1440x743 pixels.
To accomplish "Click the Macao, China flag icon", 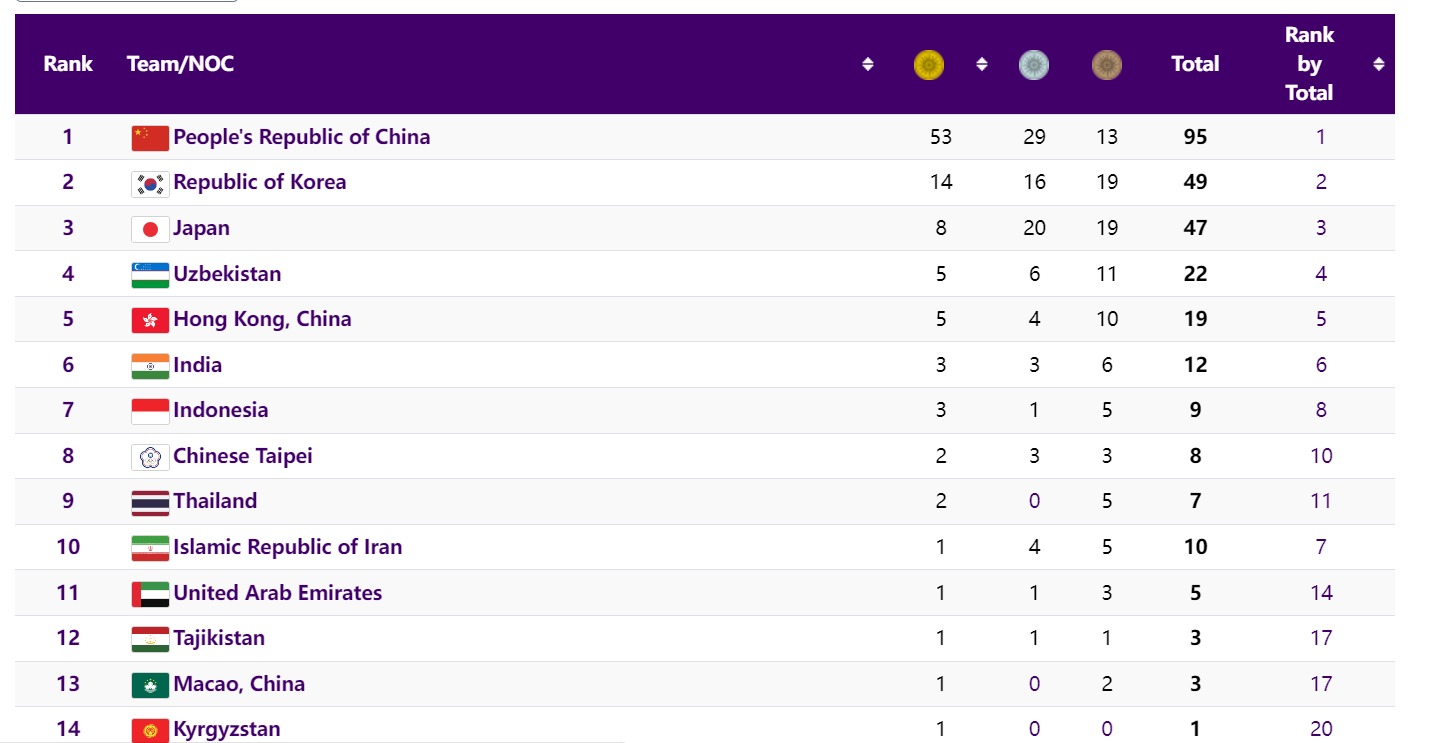I will pos(150,685).
